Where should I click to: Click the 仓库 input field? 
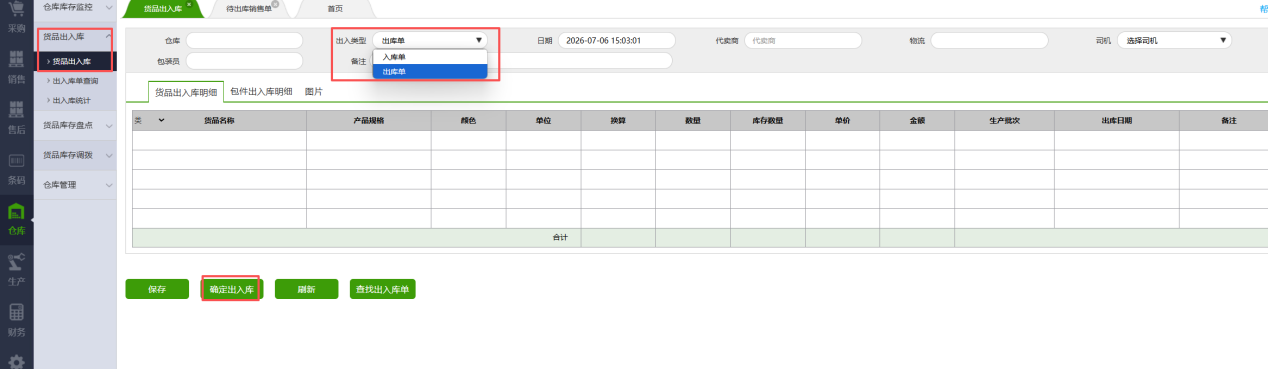pyautogui.click(x=244, y=40)
